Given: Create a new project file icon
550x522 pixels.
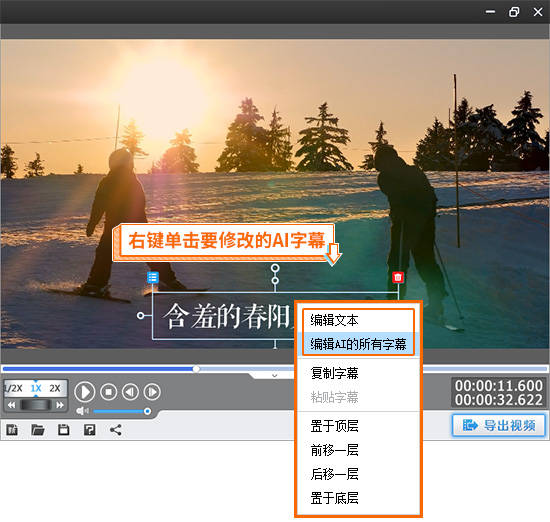Looking at the screenshot, I should [12, 430].
